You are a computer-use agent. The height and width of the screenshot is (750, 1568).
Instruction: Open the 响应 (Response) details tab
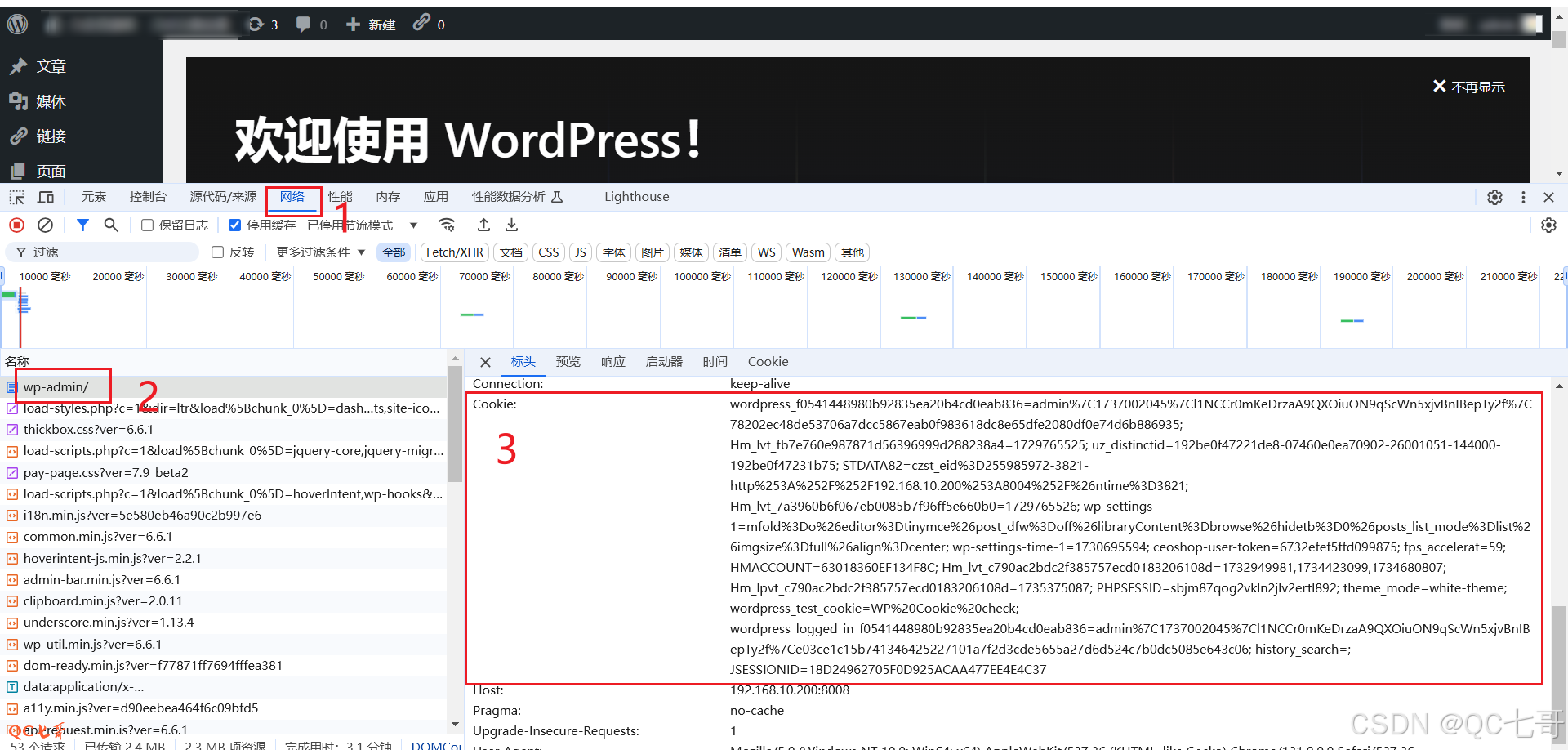point(612,362)
